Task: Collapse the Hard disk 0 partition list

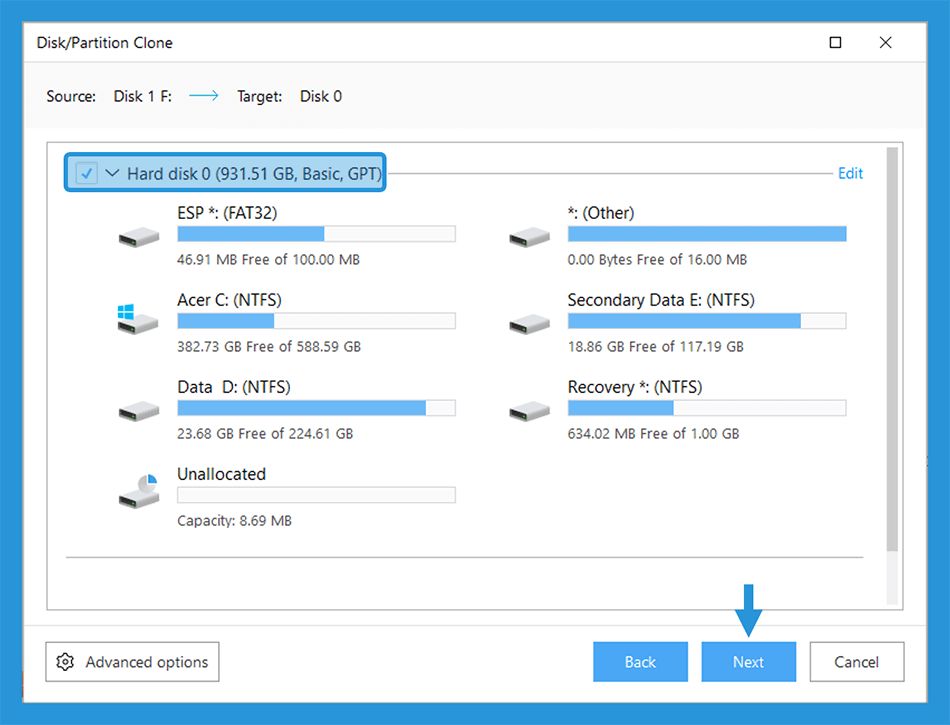Action: (x=112, y=173)
